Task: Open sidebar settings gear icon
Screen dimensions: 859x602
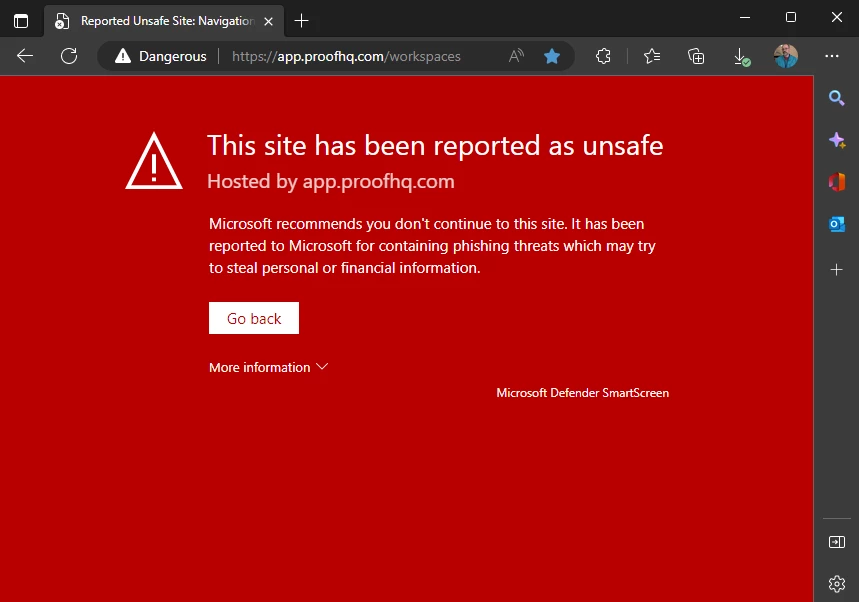Action: (837, 584)
